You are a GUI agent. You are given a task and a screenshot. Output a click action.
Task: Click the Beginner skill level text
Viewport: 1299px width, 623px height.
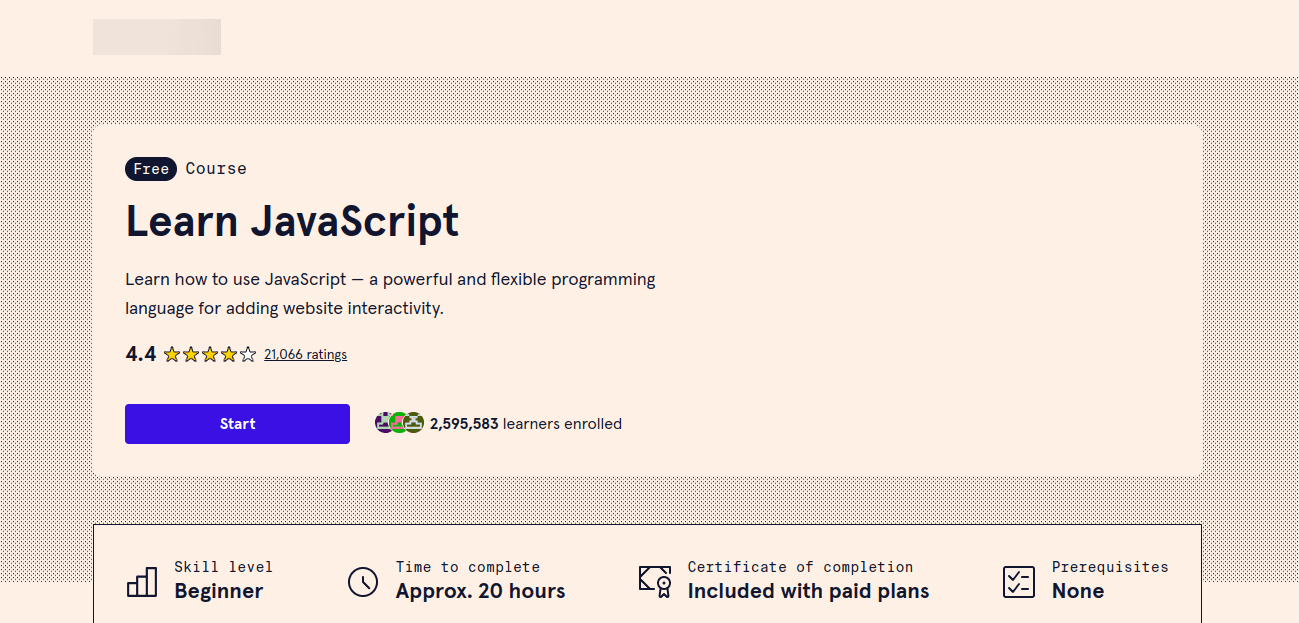pyautogui.click(x=218, y=591)
